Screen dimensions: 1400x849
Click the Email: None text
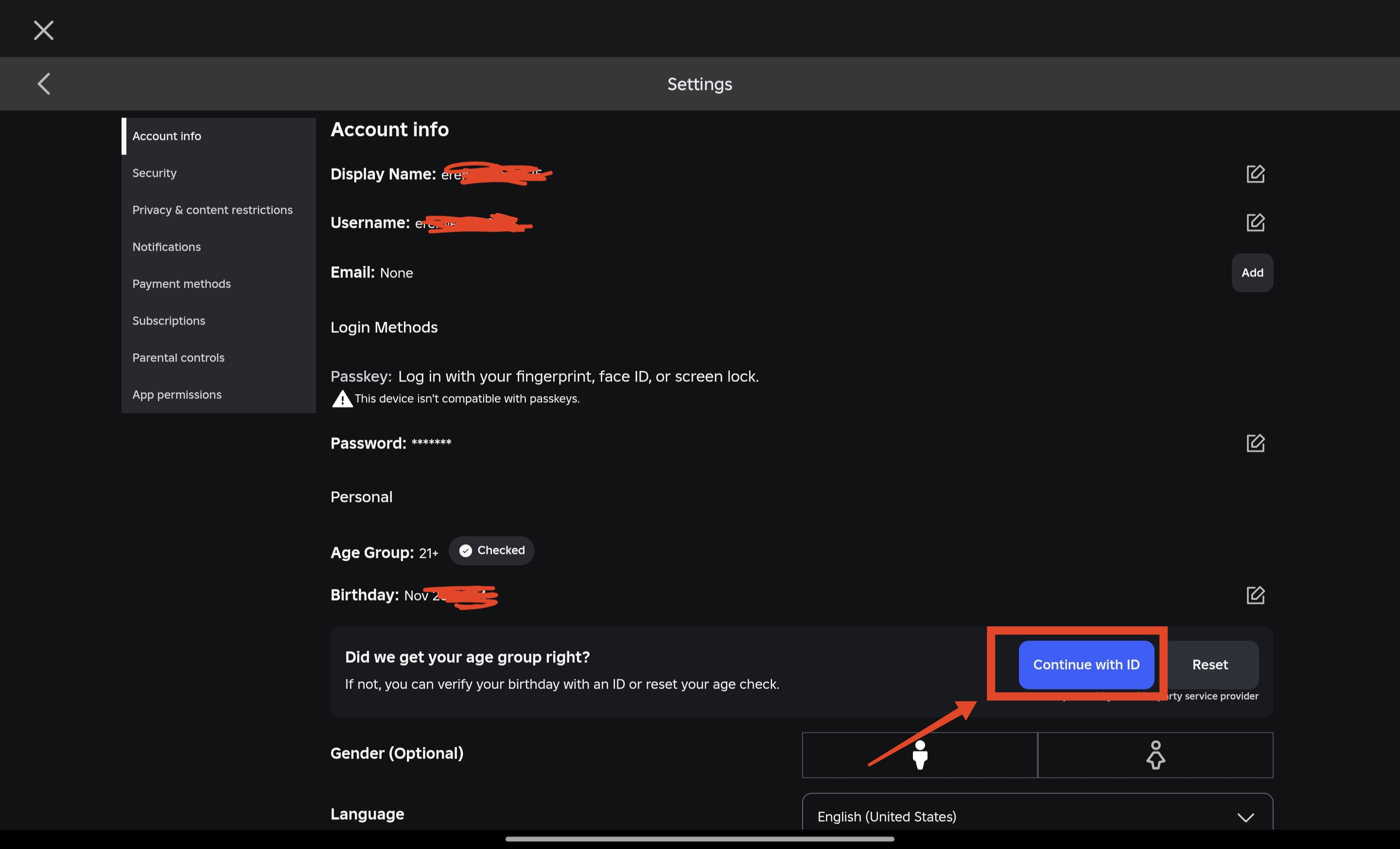[x=371, y=273]
